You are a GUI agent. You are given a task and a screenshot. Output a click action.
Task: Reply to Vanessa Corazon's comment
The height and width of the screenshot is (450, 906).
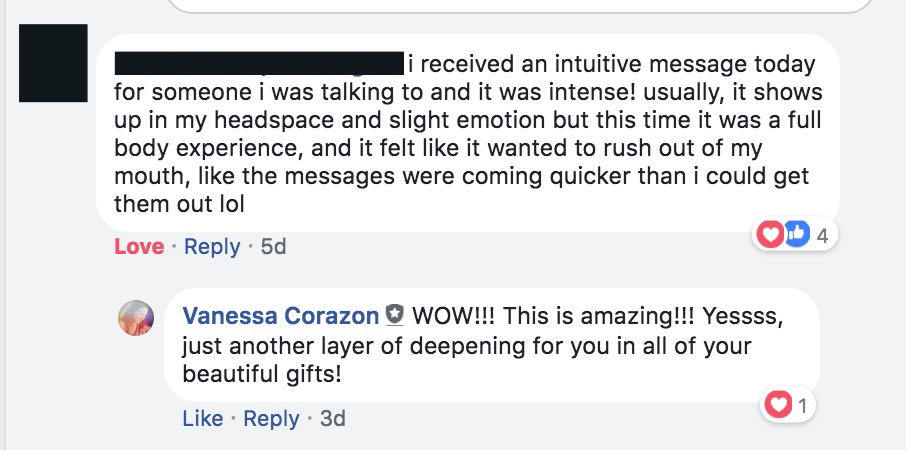click(272, 418)
